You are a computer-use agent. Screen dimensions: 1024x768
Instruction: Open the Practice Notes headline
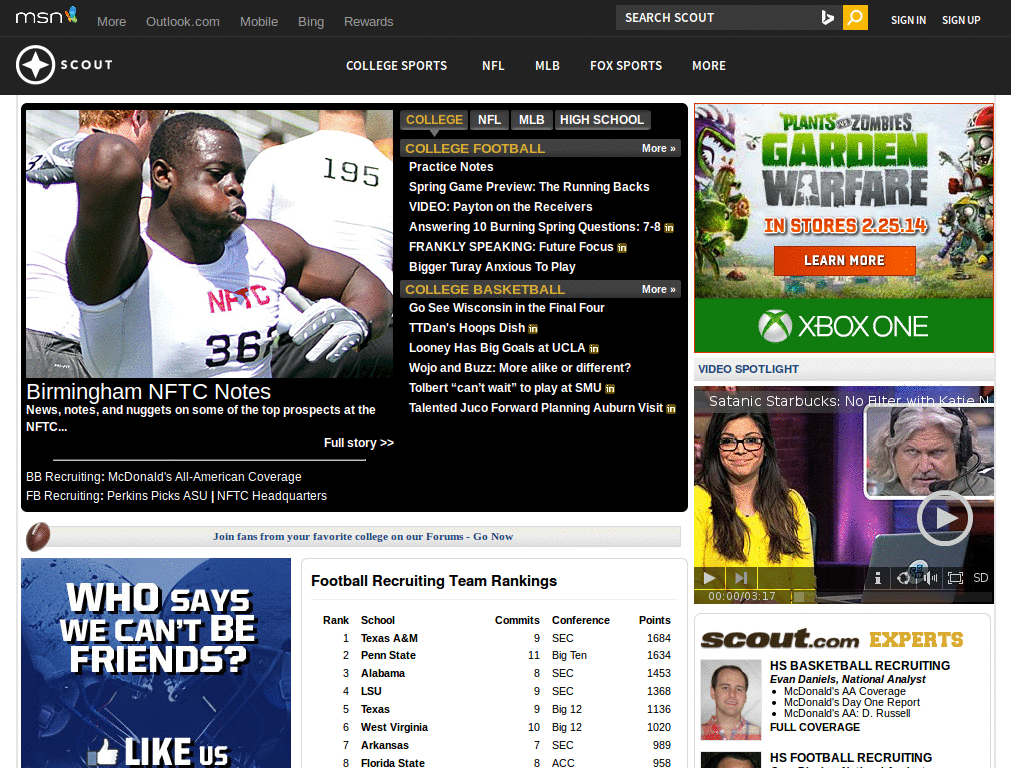click(451, 167)
